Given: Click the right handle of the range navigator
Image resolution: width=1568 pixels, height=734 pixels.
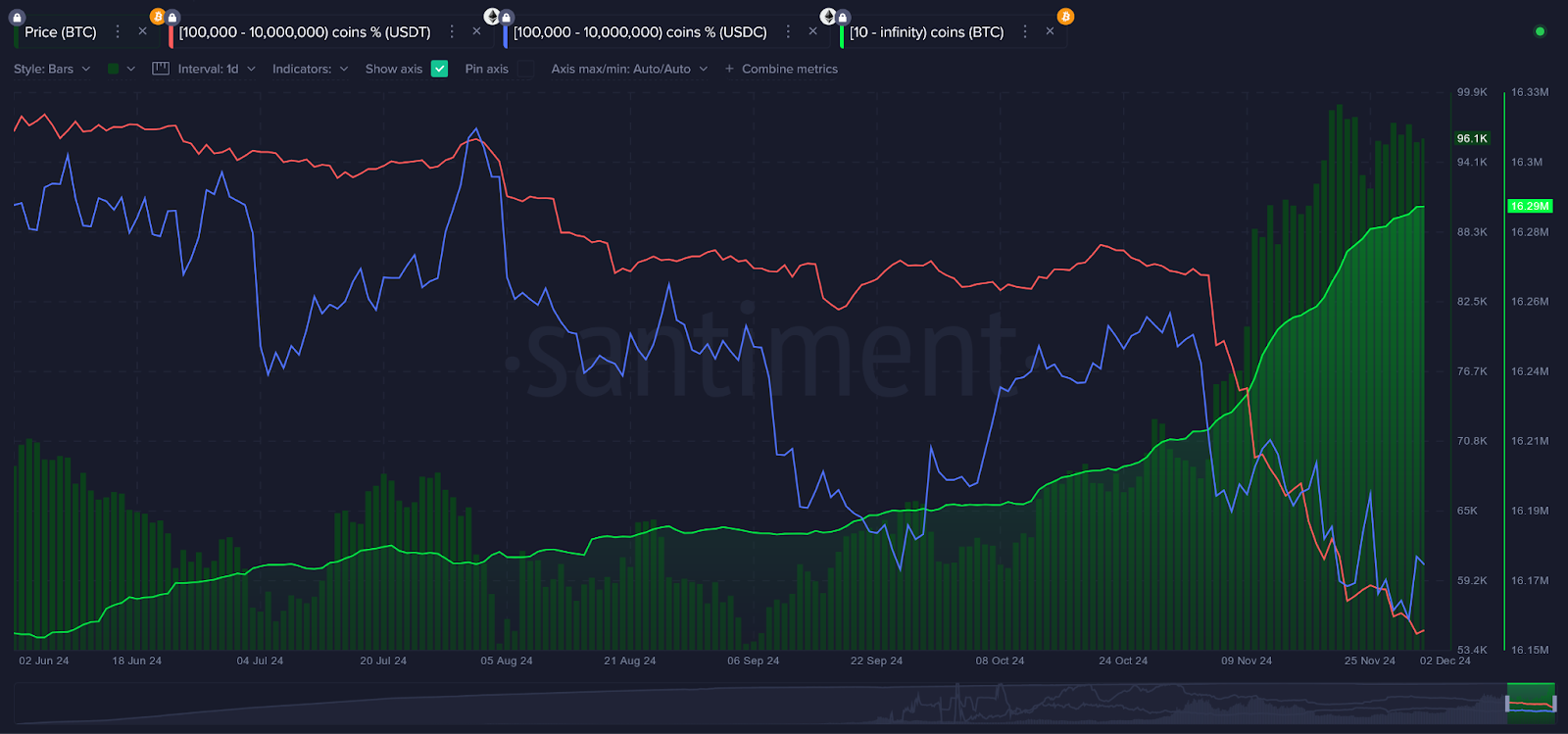Looking at the screenshot, I should point(1554,703).
